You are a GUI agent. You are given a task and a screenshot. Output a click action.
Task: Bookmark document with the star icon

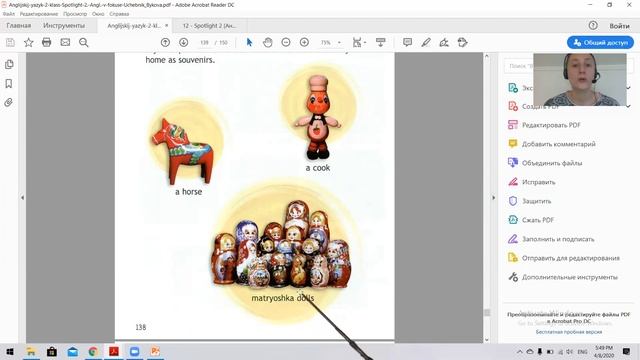pos(29,42)
